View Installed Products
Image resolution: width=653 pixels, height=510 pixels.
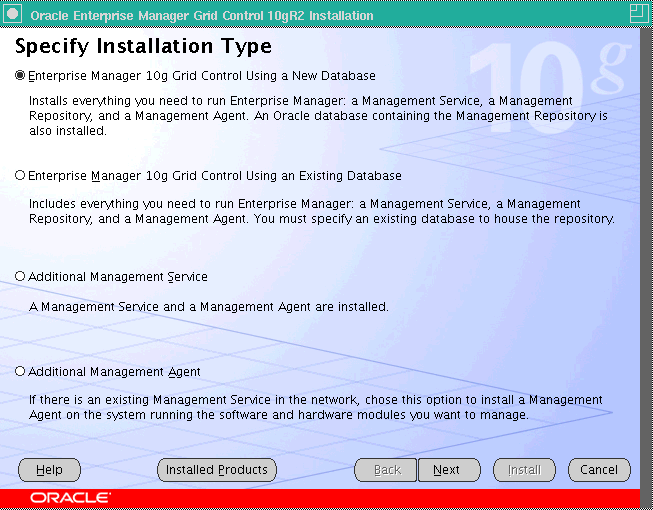[x=216, y=470]
